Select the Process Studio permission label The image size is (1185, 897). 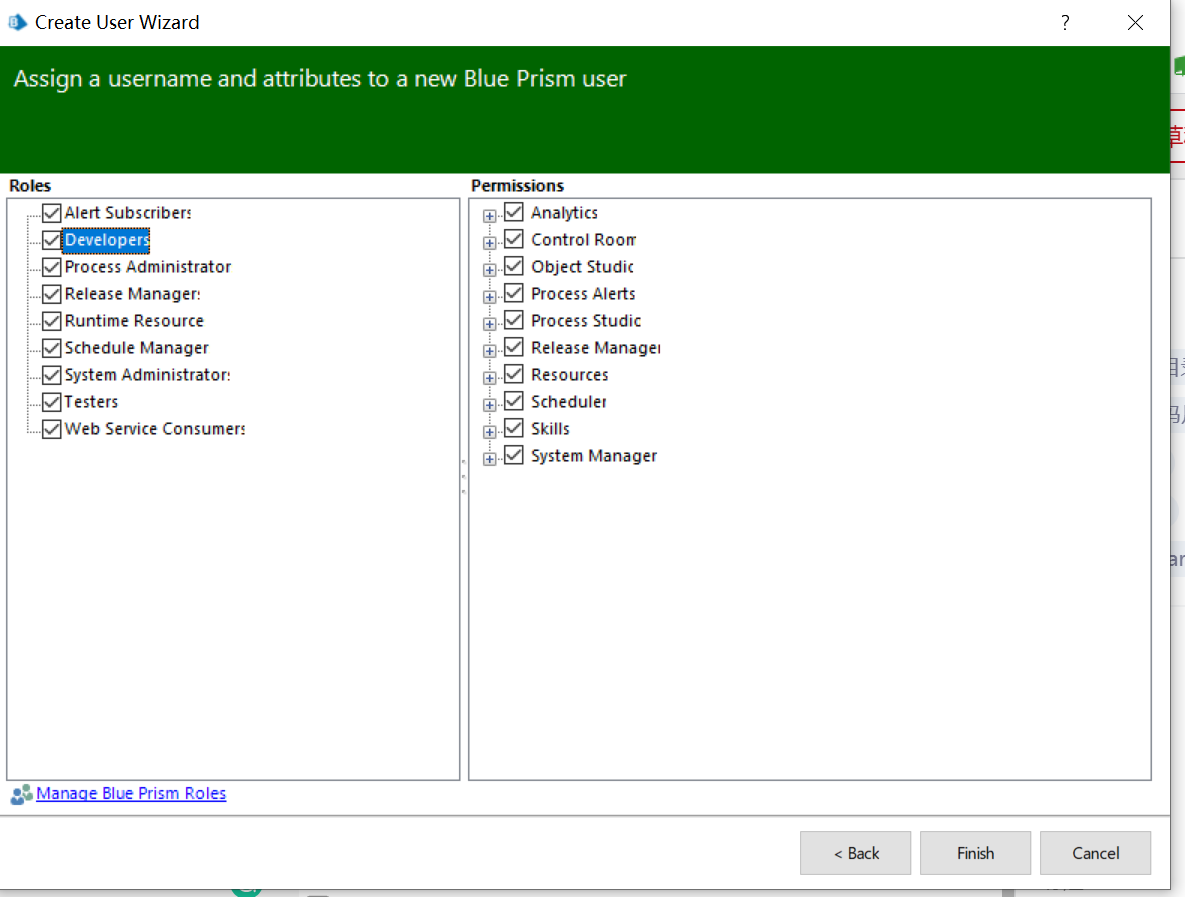(x=586, y=321)
